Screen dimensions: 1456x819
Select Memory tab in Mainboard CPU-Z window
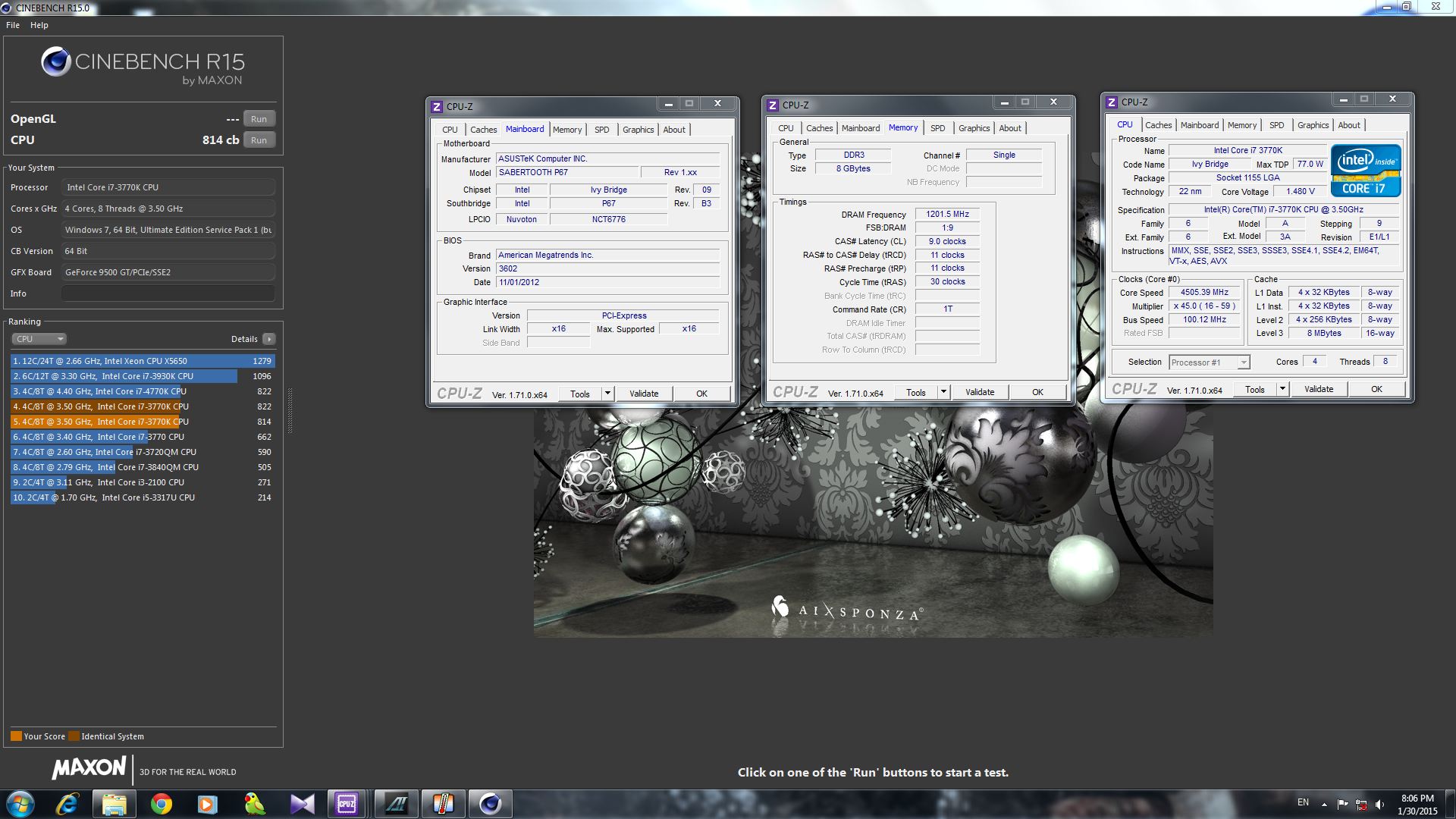567,130
